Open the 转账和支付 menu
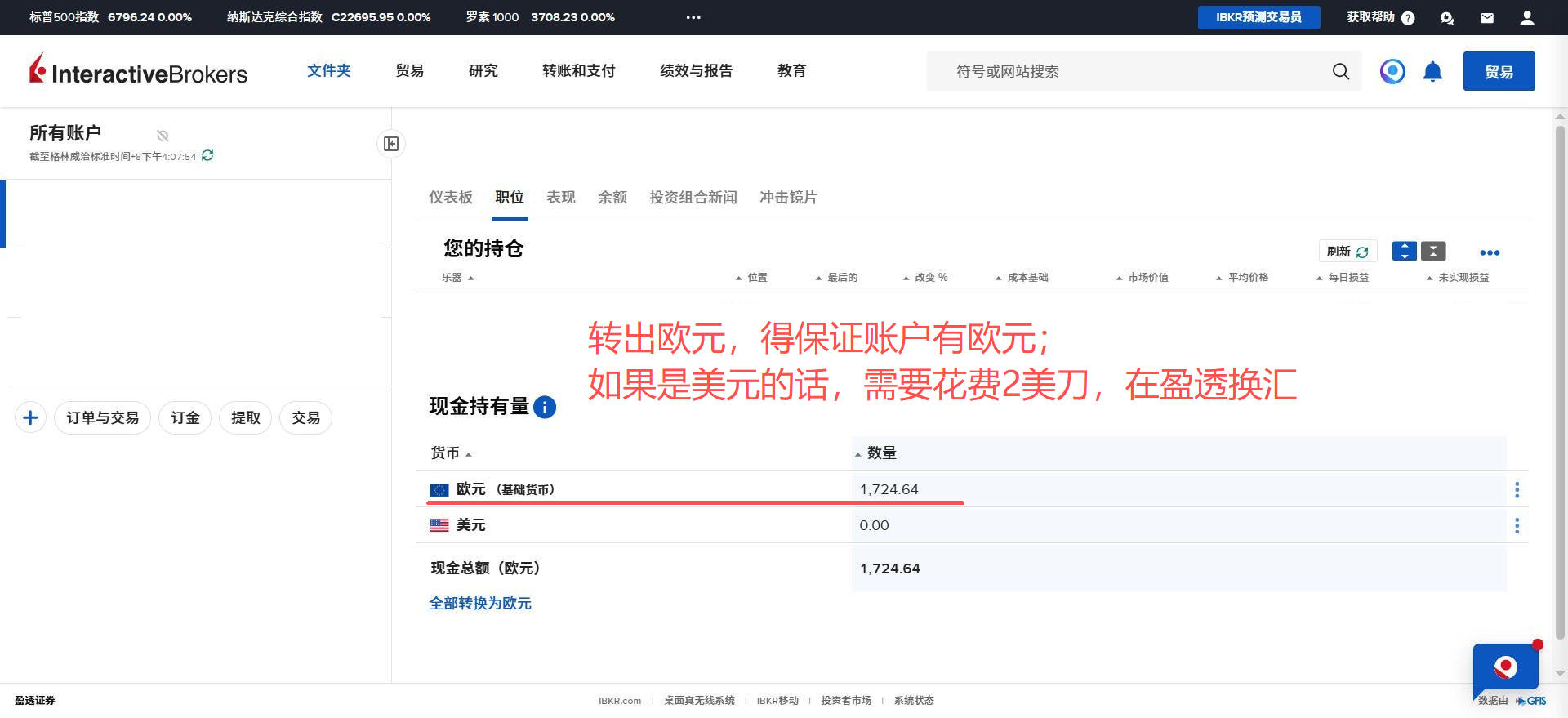 [578, 71]
